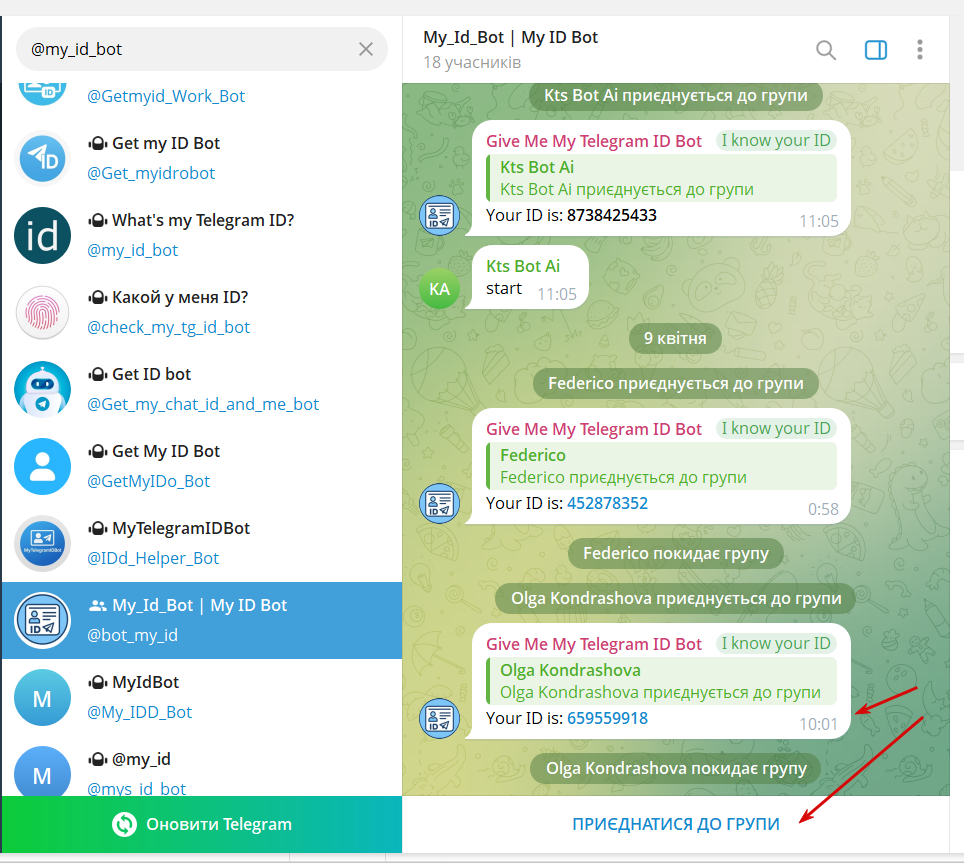
Task: Select What's my Telegram ID? chat avatar
Action: coord(42,236)
